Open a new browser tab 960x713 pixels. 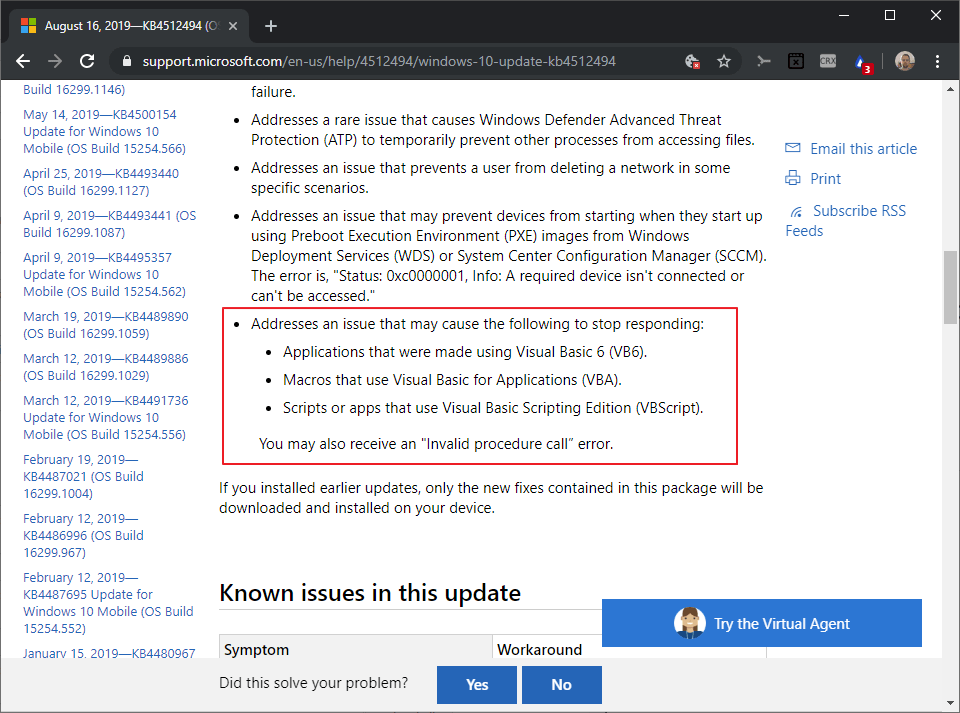[x=271, y=26]
